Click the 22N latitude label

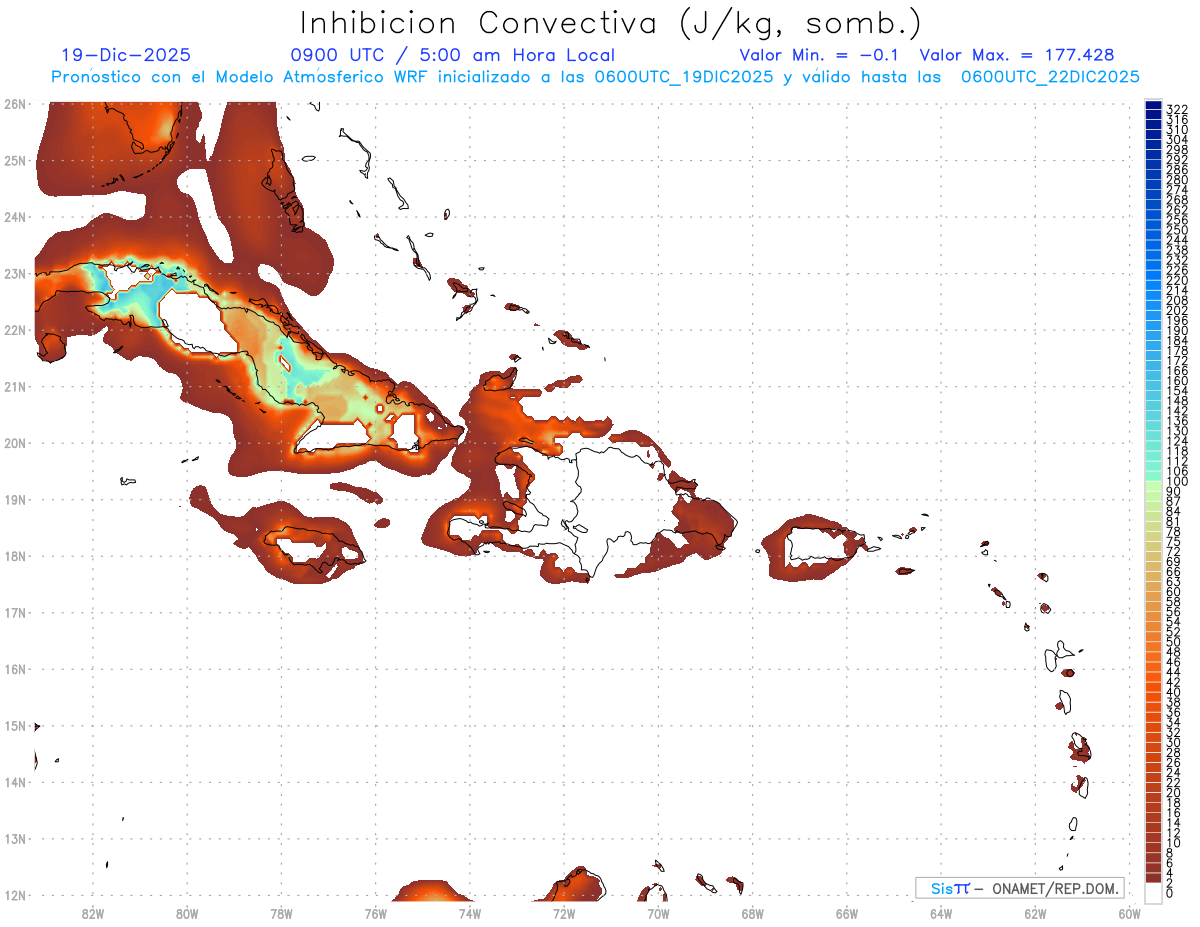15,330
